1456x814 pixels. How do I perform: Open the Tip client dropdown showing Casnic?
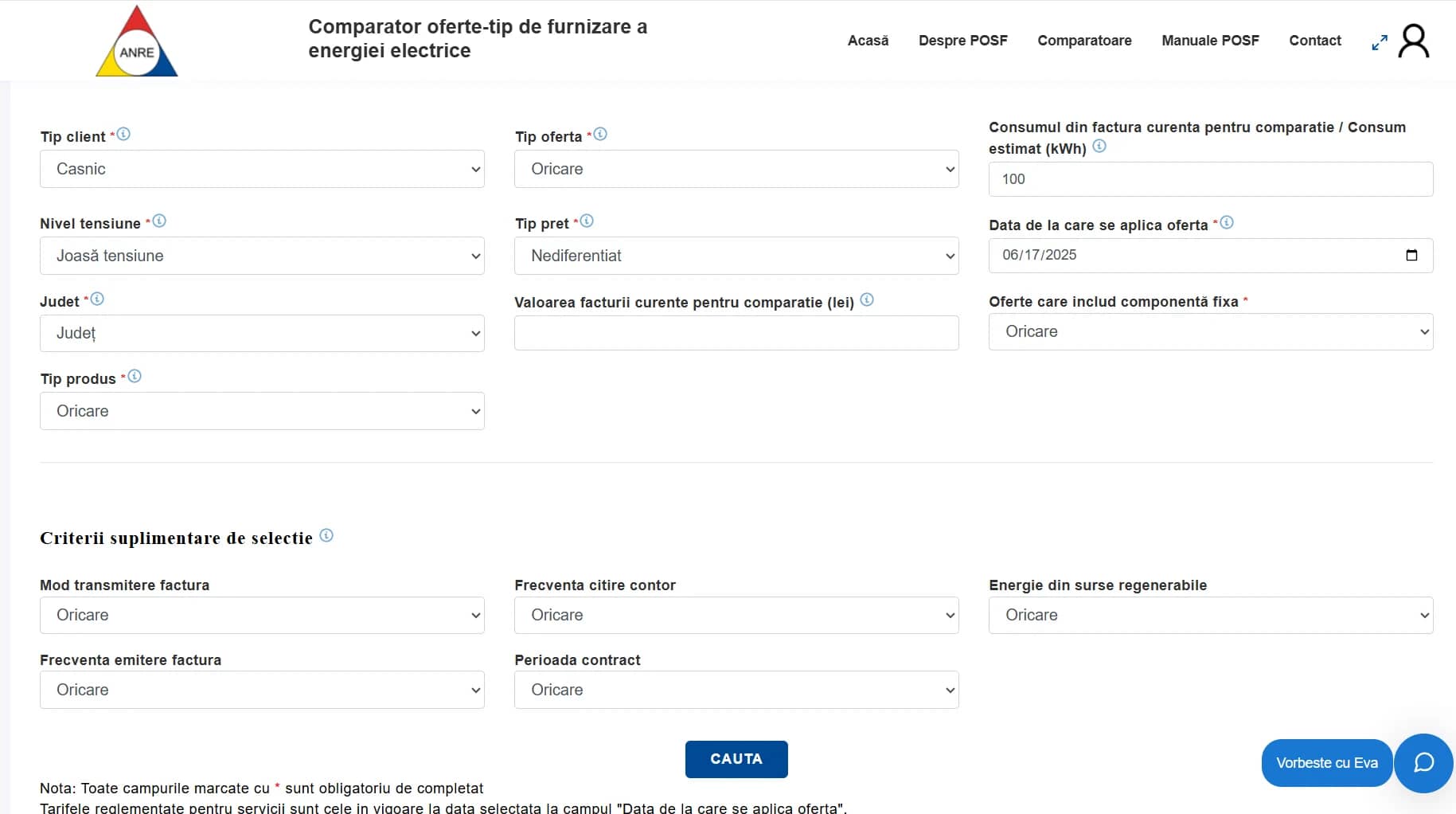262,169
